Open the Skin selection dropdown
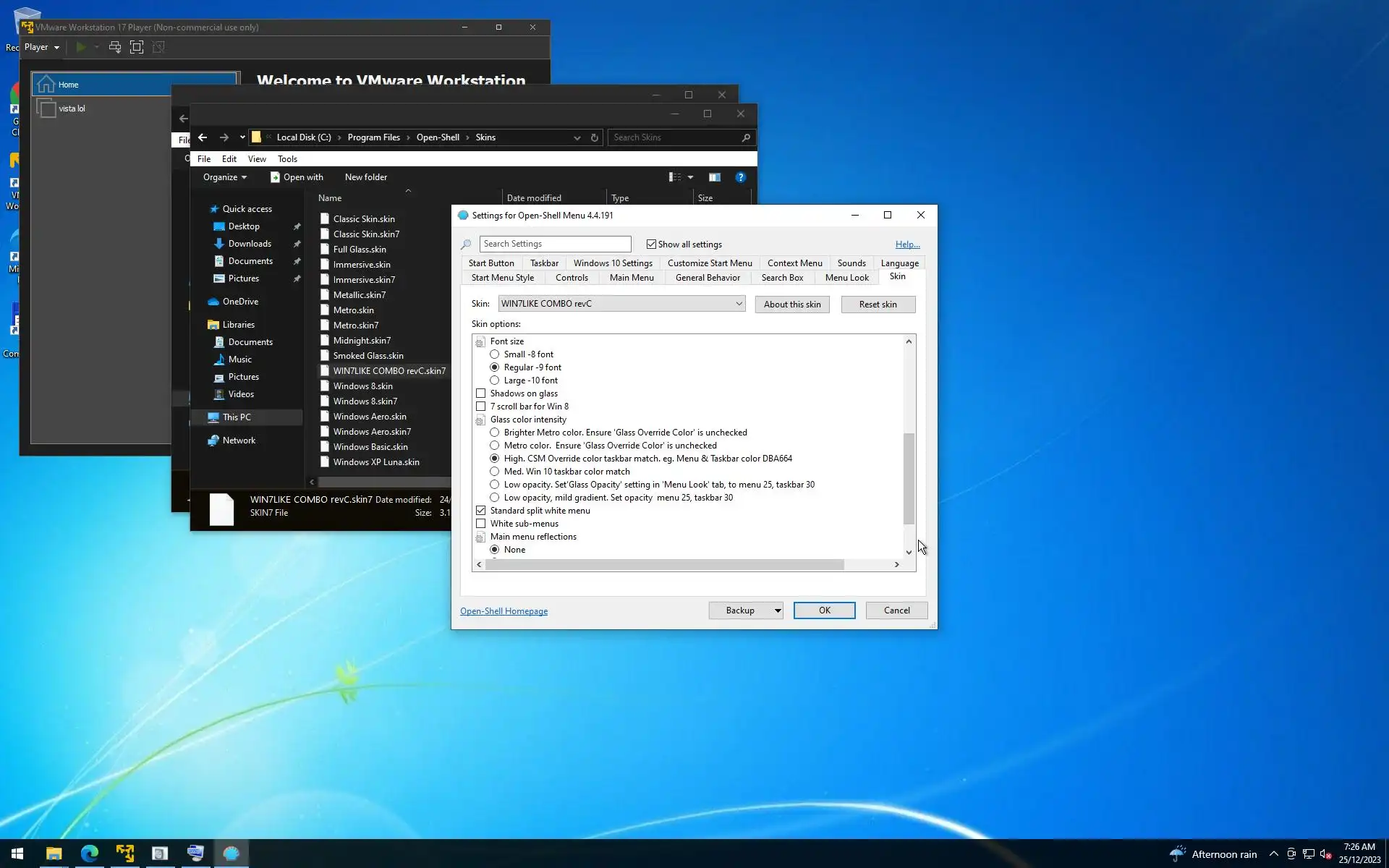Screen dimensions: 1389x868 point(739,304)
